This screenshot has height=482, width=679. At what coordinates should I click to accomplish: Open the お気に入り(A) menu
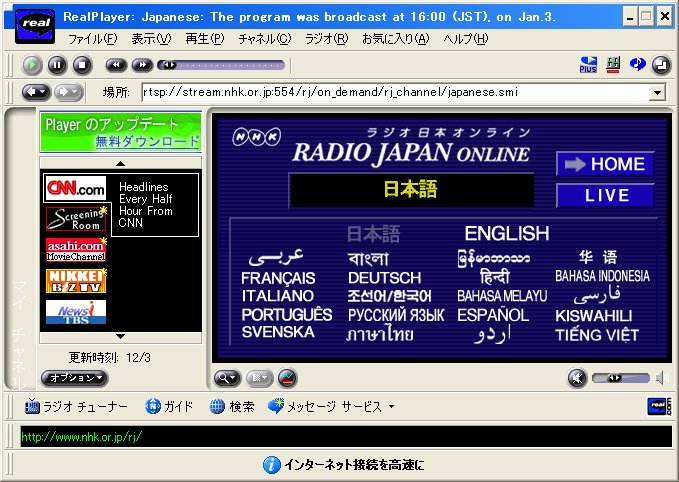pyautogui.click(x=396, y=39)
